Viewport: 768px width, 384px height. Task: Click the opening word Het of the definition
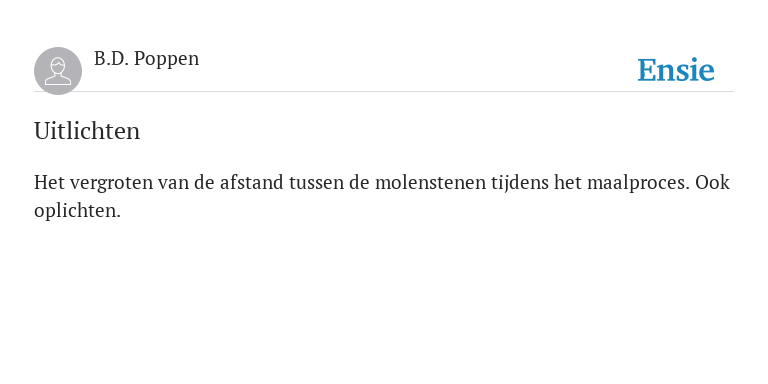[x=49, y=183]
